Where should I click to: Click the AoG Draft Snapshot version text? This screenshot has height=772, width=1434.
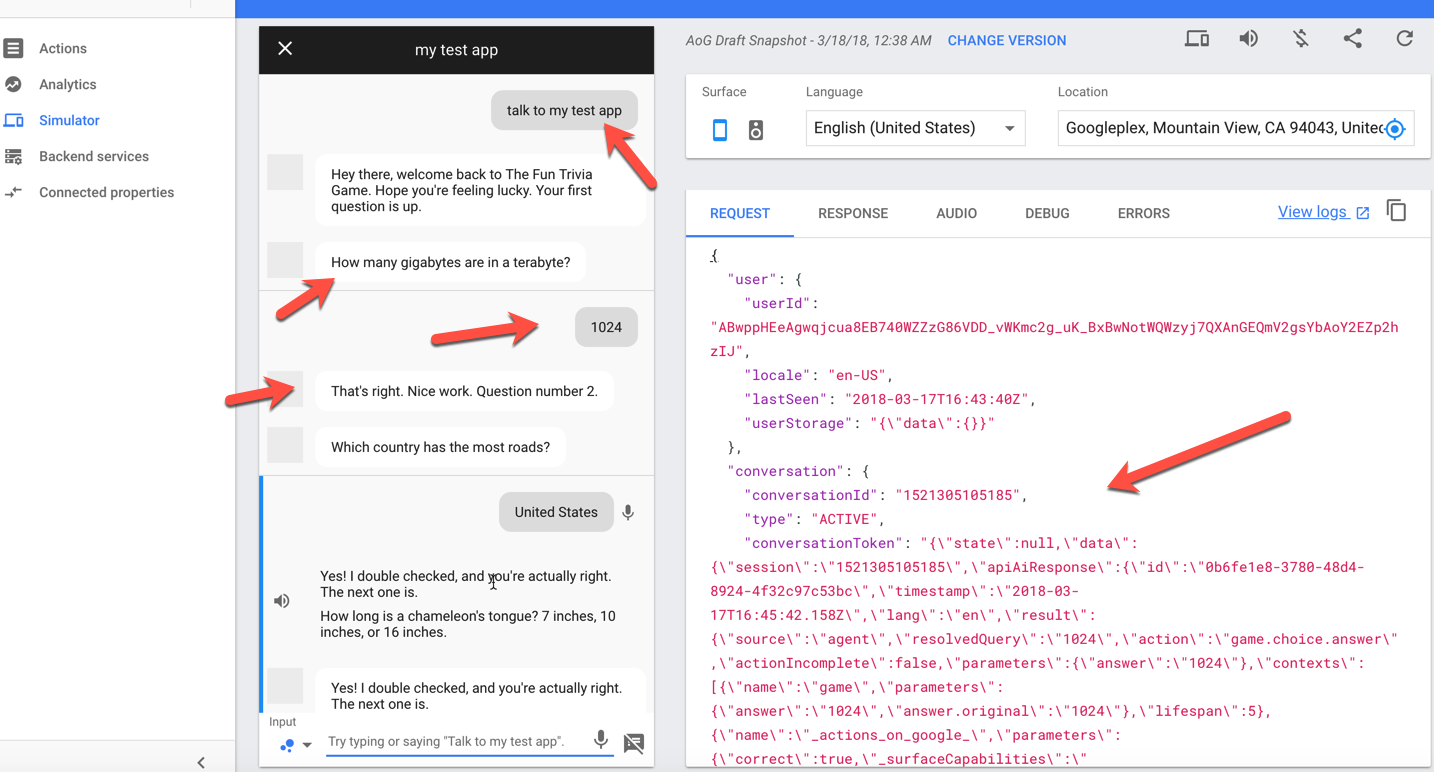point(808,41)
